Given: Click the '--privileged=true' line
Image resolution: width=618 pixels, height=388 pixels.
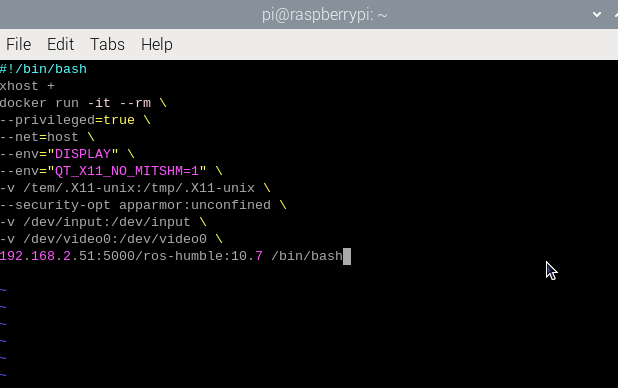Looking at the screenshot, I should [x=75, y=120].
